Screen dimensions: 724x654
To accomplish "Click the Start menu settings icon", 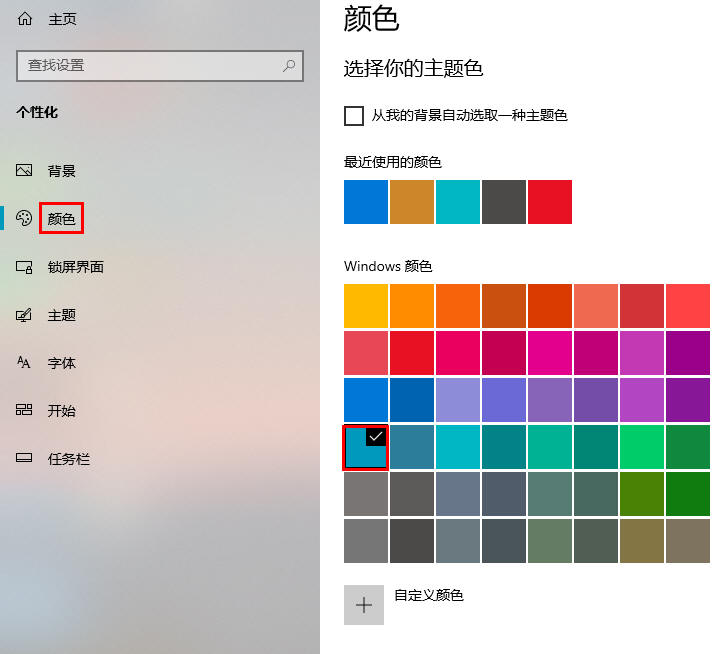I will click(x=25, y=411).
